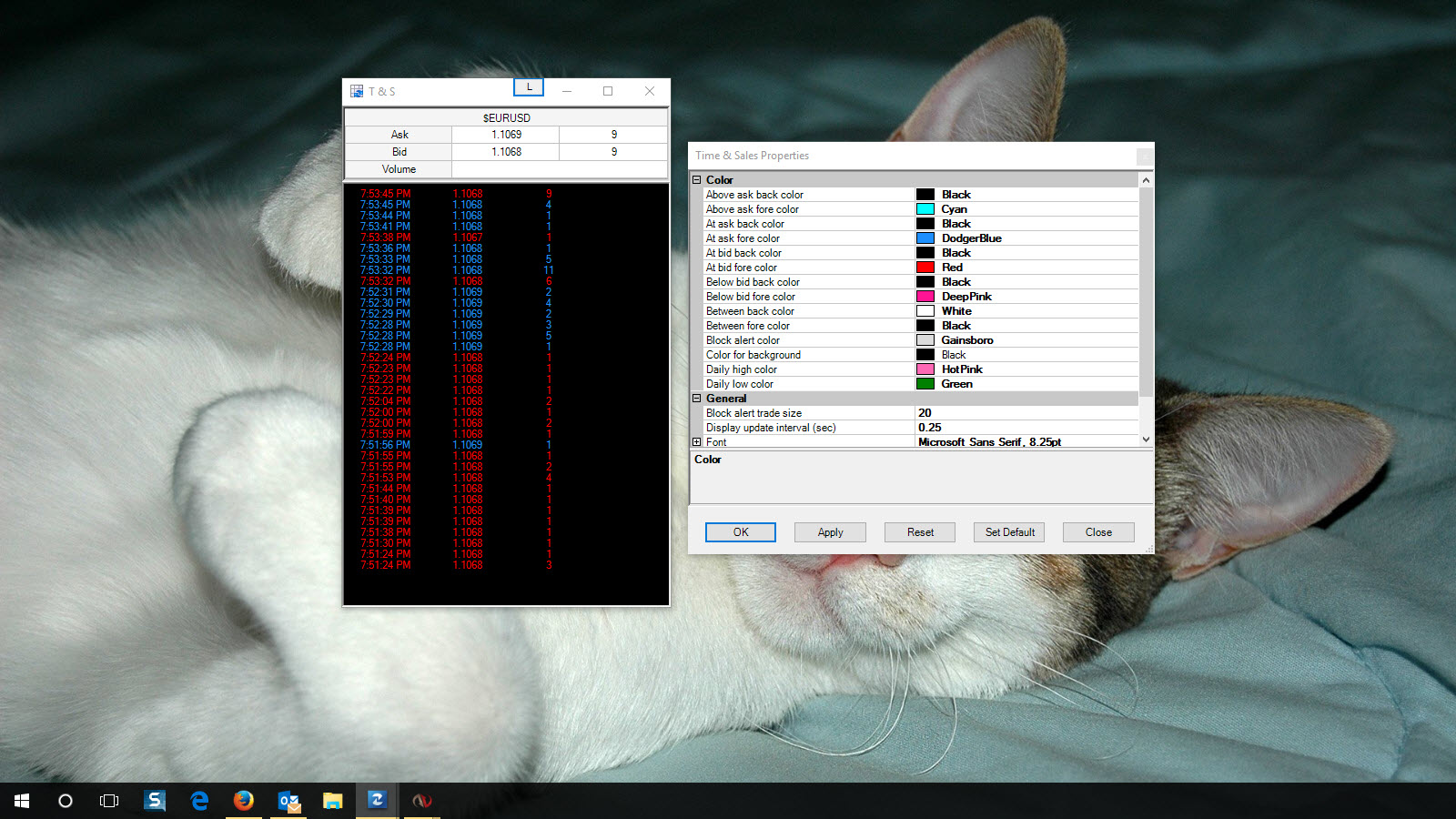
Task: Pick the DeepPink Below bid fore color swatch
Action: pos(925,297)
